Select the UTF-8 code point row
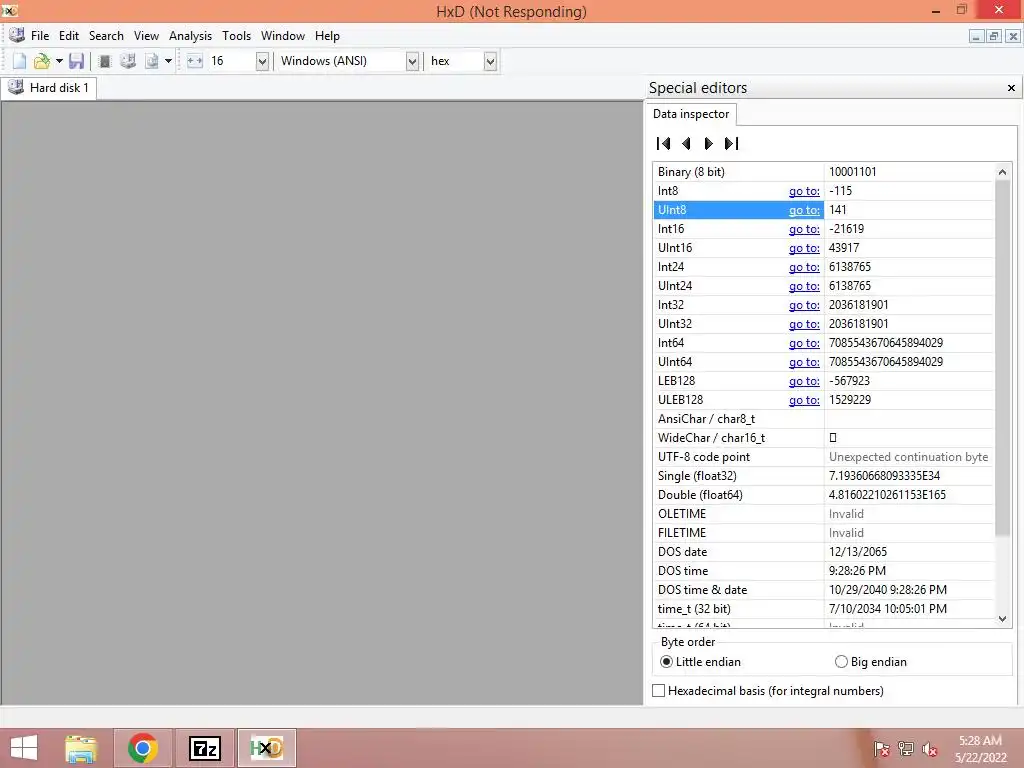Image resolution: width=1024 pixels, height=768 pixels. (x=824, y=457)
